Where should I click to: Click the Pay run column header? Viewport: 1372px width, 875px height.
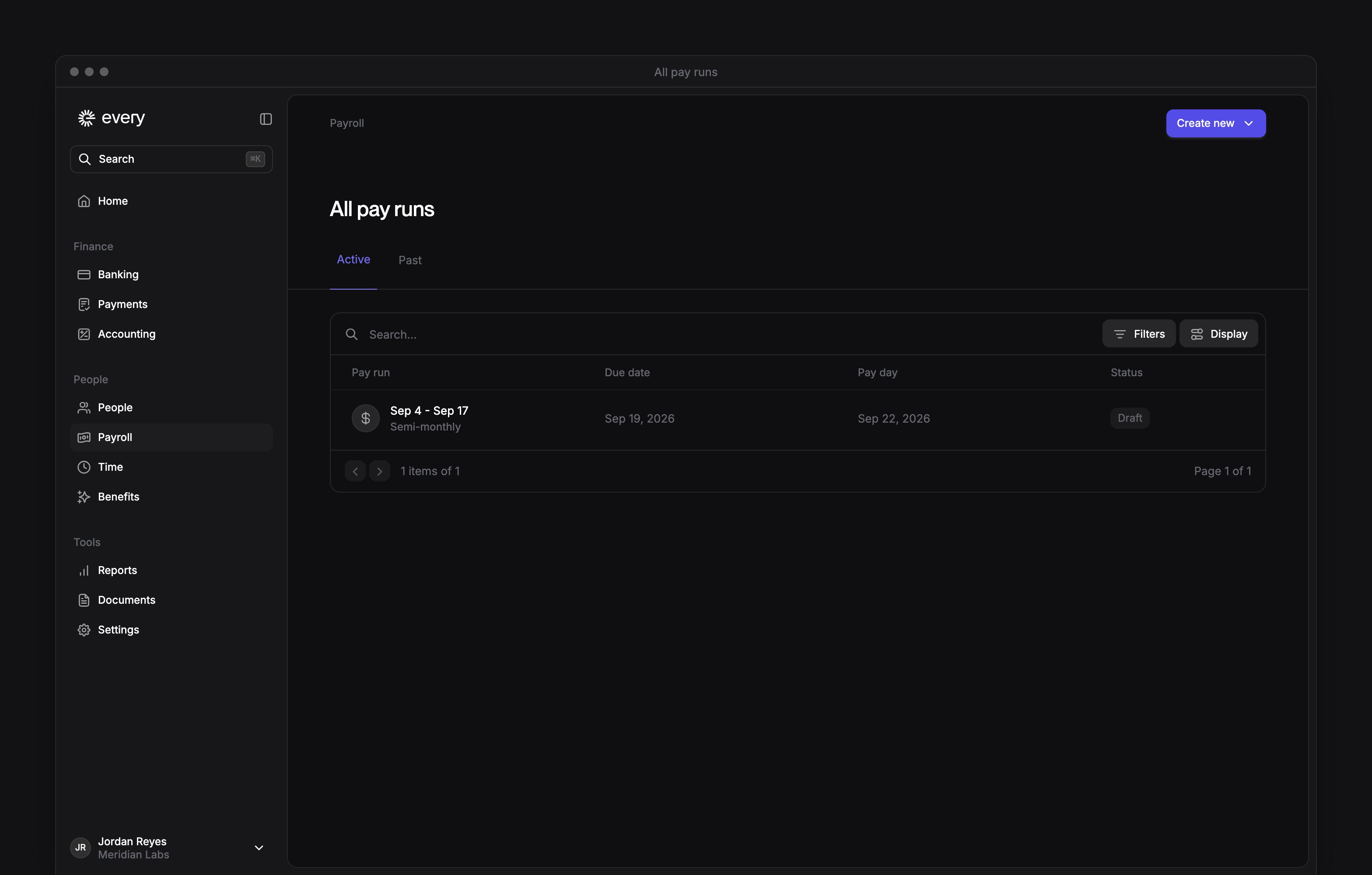(371, 373)
